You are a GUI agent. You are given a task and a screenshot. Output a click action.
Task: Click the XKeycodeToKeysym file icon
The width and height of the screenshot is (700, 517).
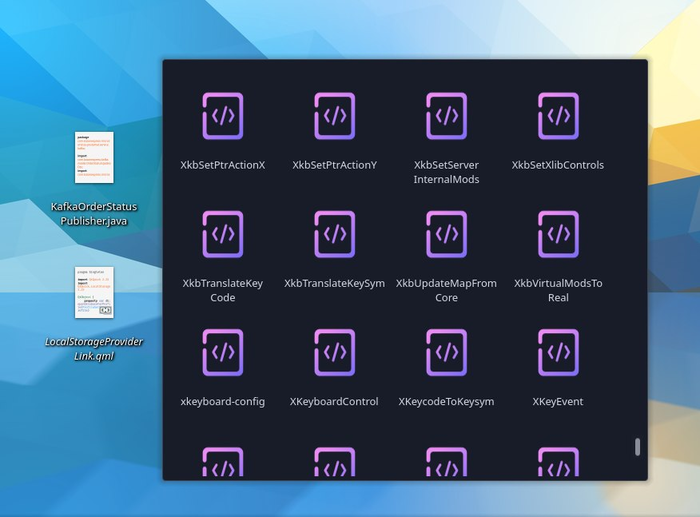(446, 353)
